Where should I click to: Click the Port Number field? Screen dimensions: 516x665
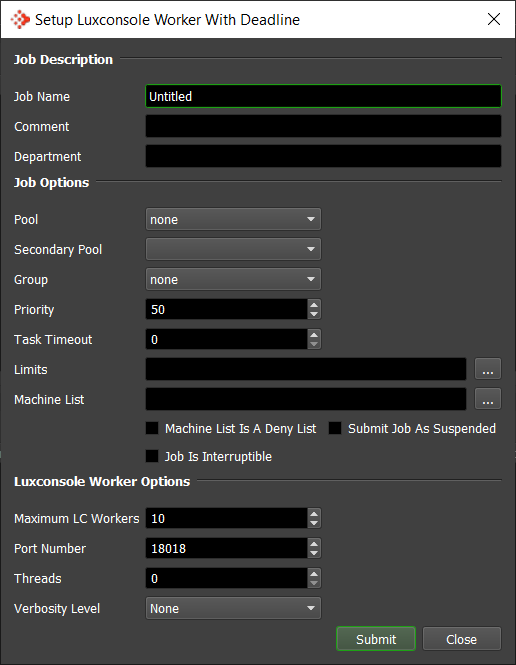coord(226,548)
